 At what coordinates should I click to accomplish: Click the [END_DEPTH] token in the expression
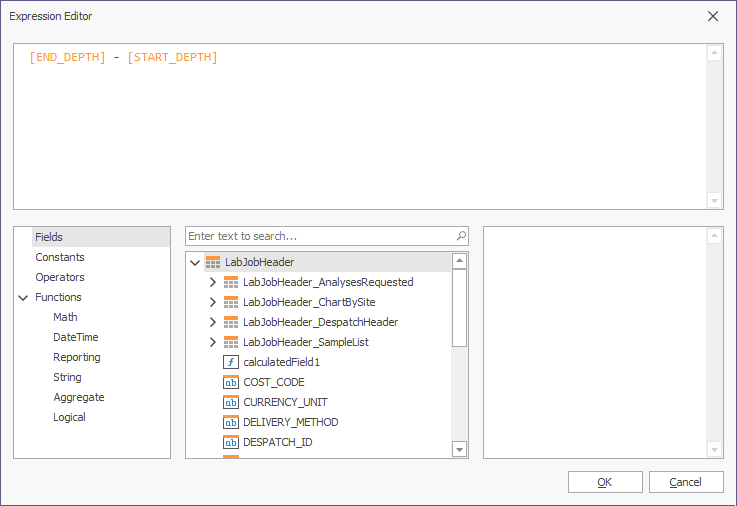pyautogui.click(x=67, y=57)
